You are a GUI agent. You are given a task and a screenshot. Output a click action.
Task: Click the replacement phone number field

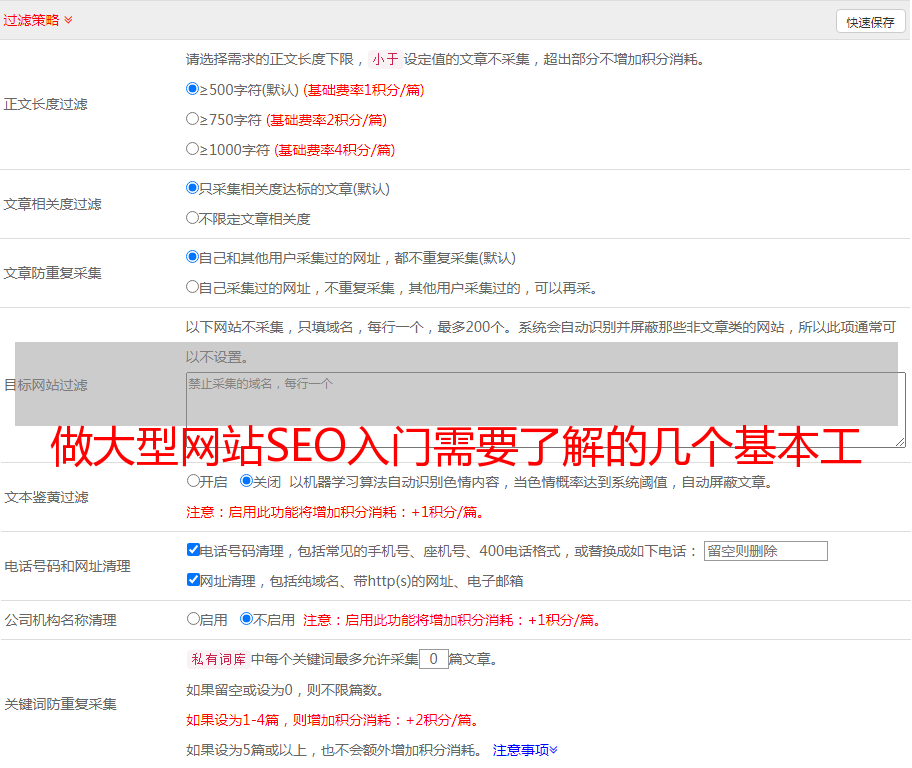(765, 551)
